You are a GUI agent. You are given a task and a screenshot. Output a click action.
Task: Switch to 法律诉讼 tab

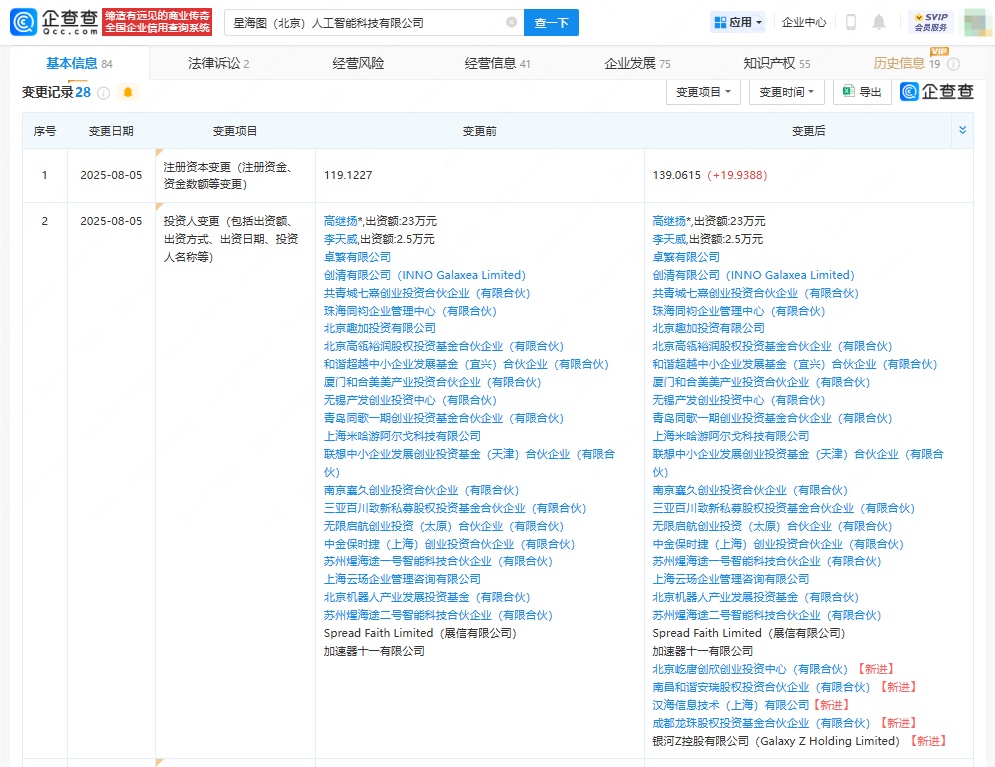coord(218,63)
